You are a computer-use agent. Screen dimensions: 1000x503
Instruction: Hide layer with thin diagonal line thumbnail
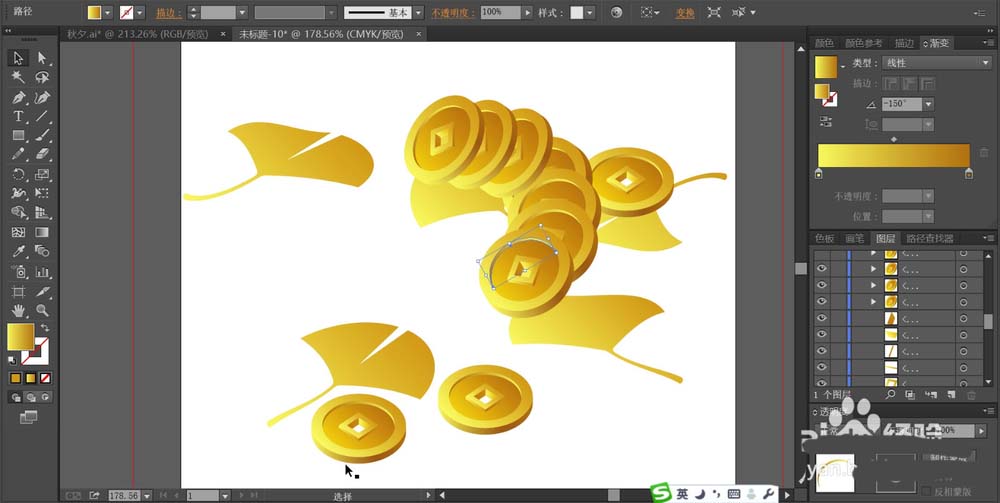click(822, 351)
